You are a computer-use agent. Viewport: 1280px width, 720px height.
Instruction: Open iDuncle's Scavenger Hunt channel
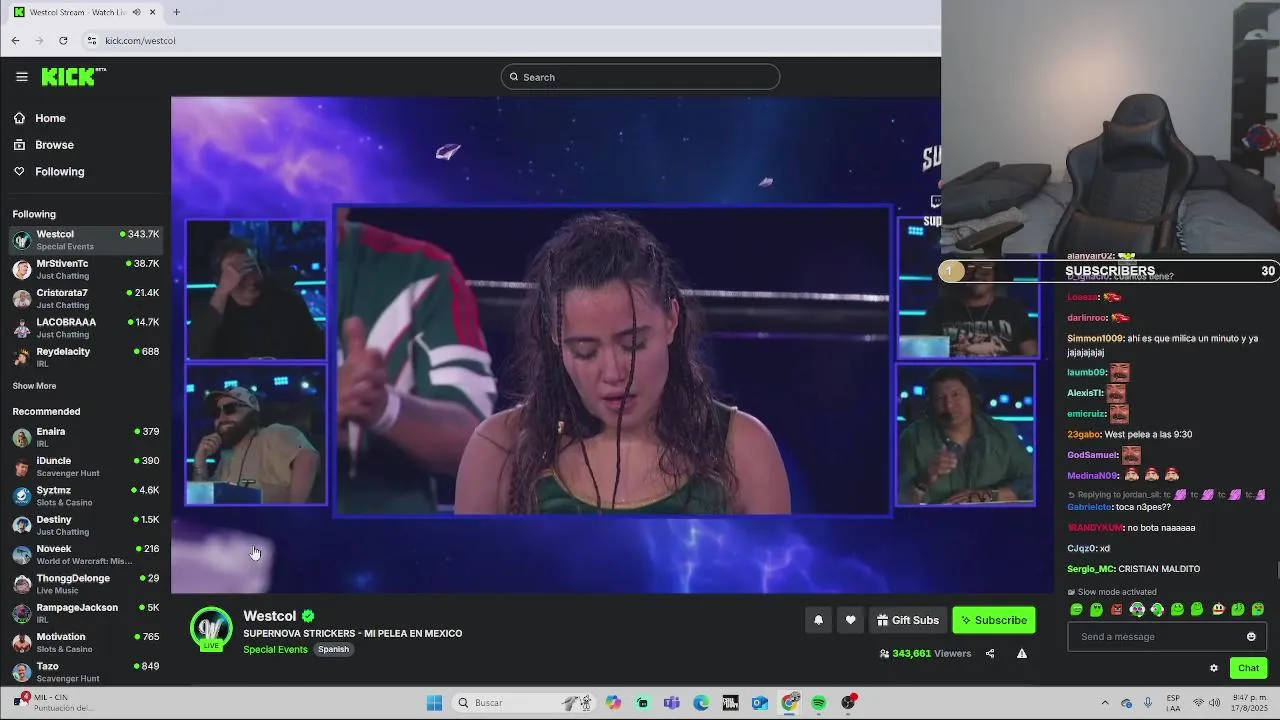point(85,467)
